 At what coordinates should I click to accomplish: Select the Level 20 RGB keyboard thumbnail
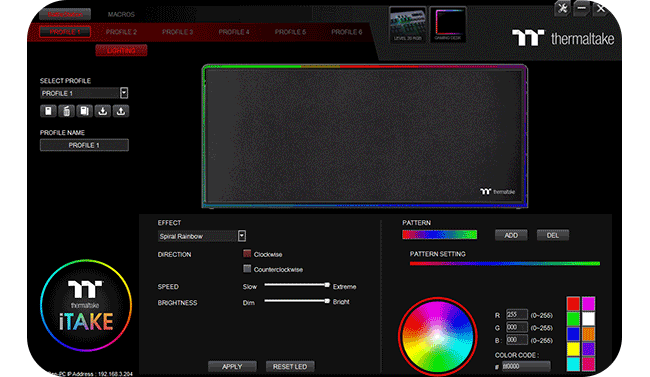(x=408, y=24)
